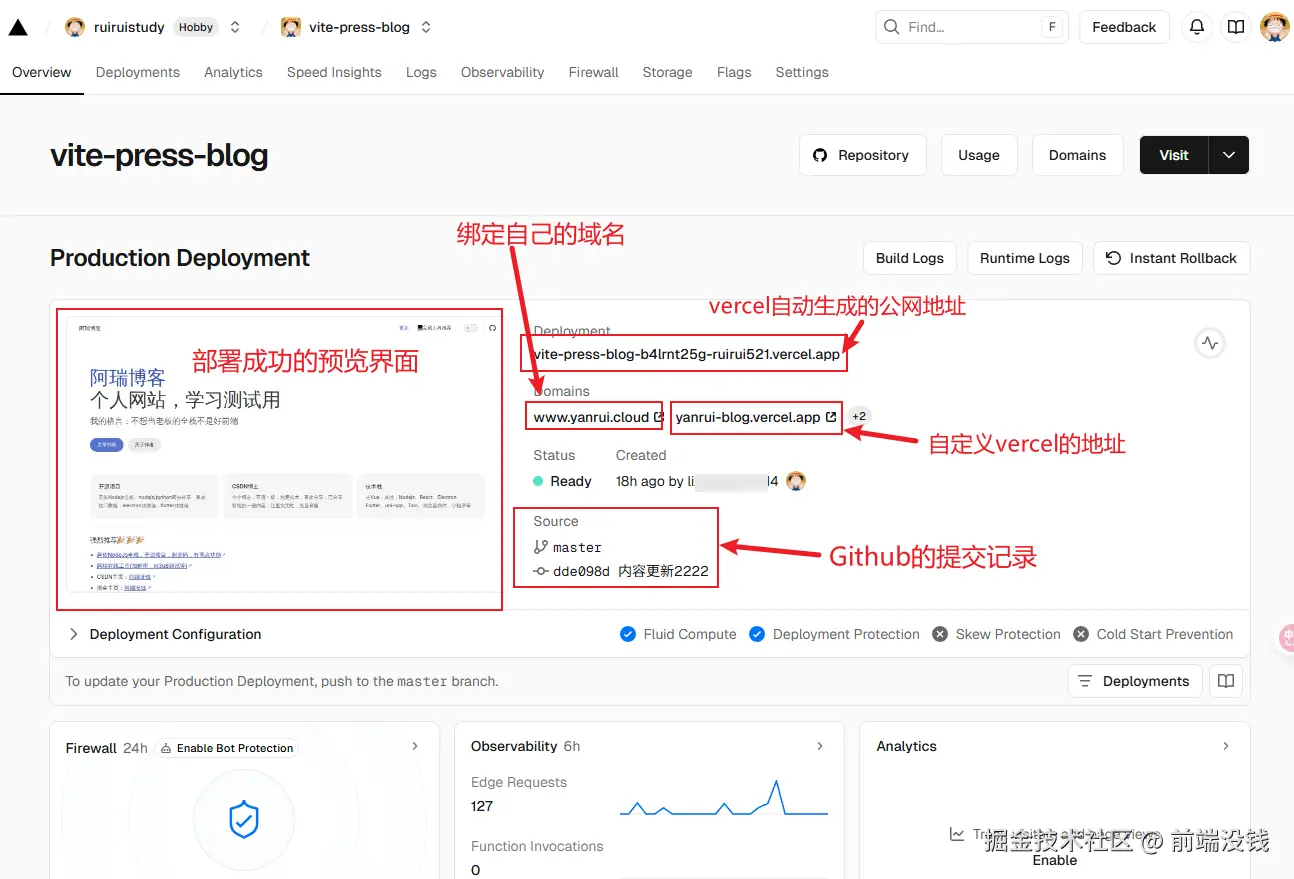Click the Skew Protection disabled icon

pyautogui.click(x=940, y=634)
